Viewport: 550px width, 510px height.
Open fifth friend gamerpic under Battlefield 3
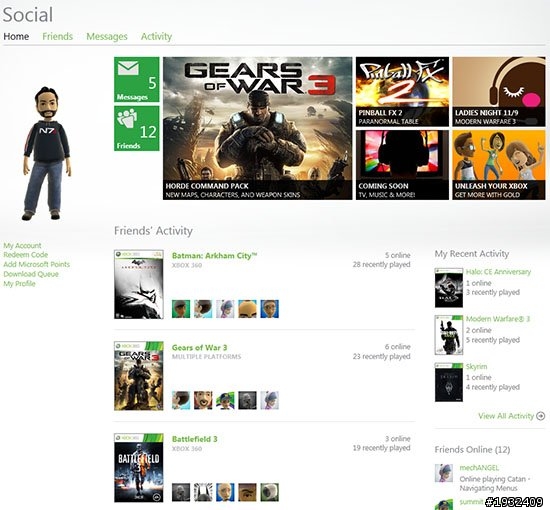pos(270,492)
